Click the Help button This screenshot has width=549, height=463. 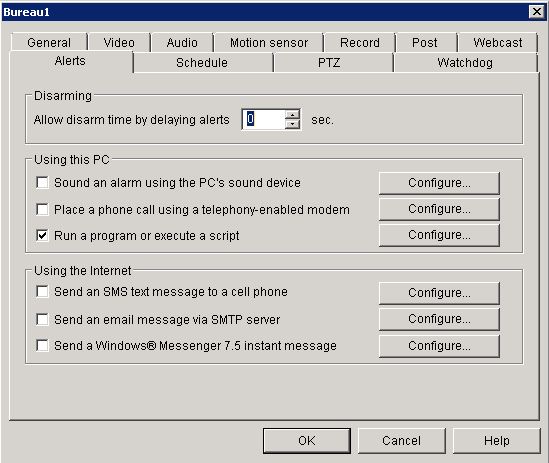tap(496, 441)
